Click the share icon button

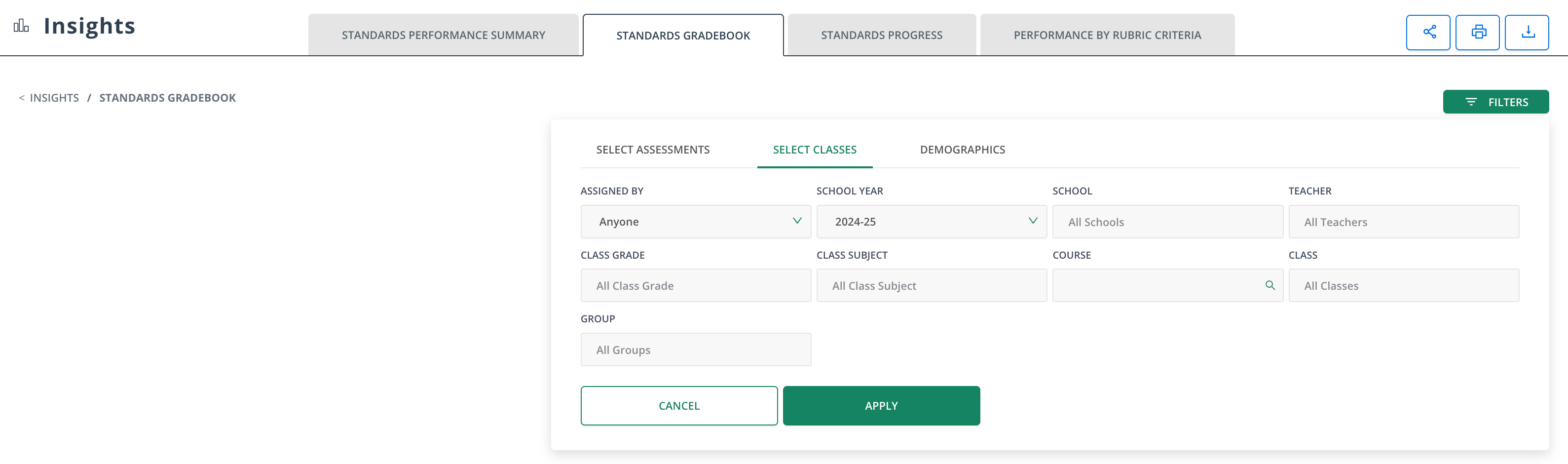1428,32
